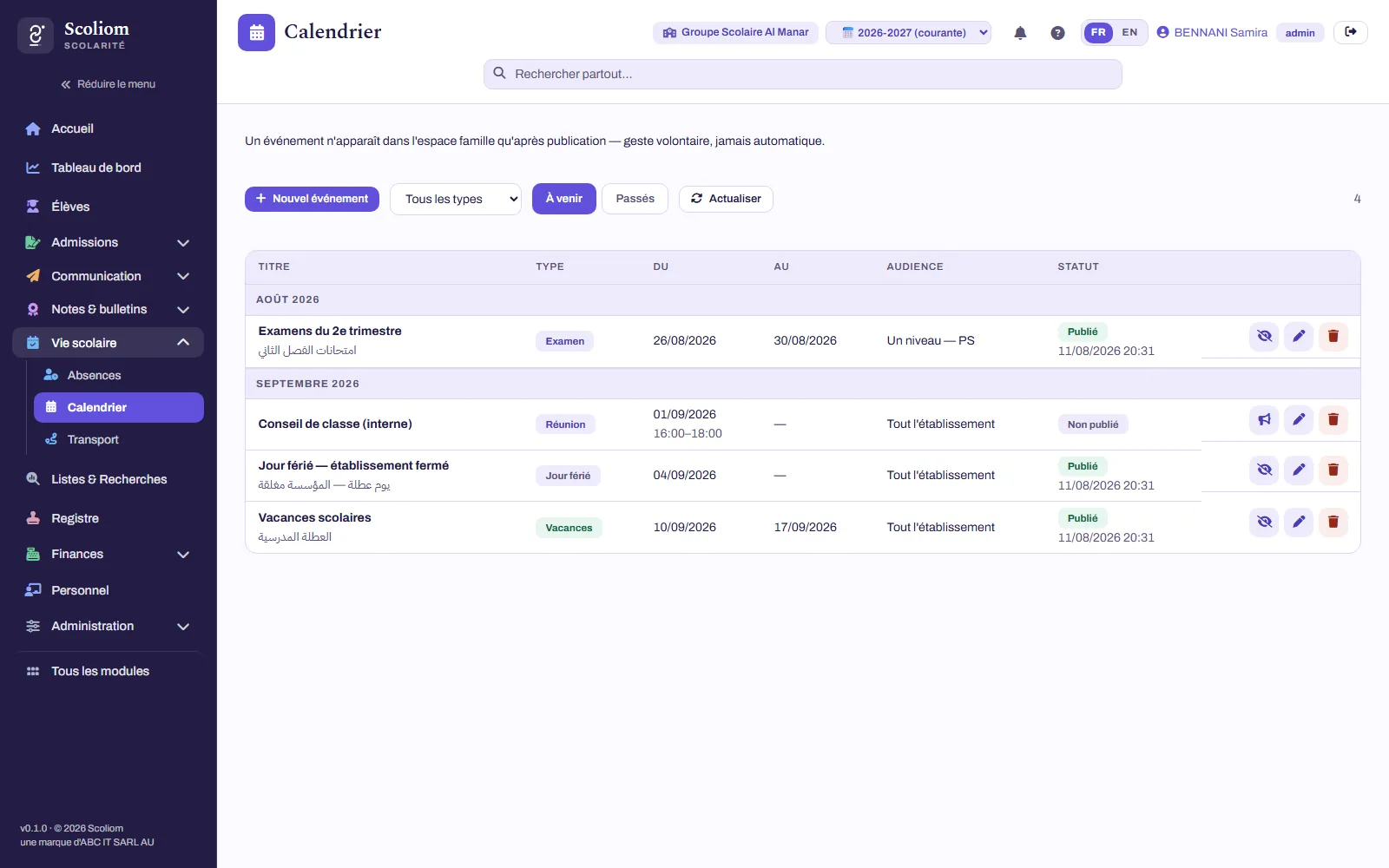The image size is (1389, 868).
Task: Open the 2026-2027 school year selector
Action: [x=908, y=32]
